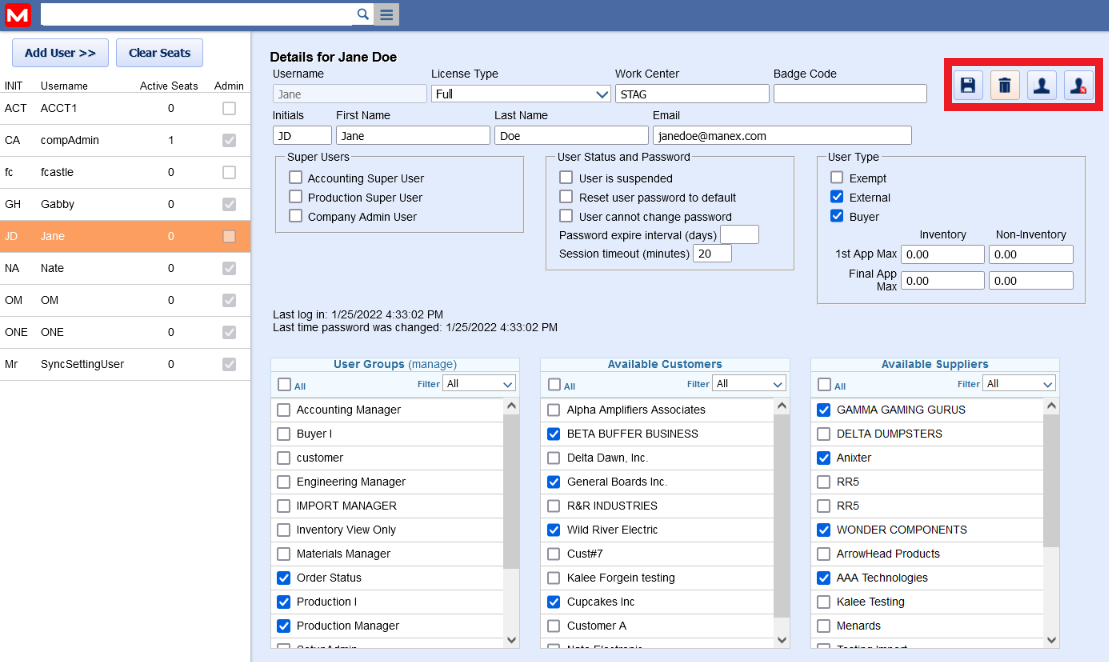Check Accounting Super User
Screen dimensions: 1109x662
[x=296, y=178]
